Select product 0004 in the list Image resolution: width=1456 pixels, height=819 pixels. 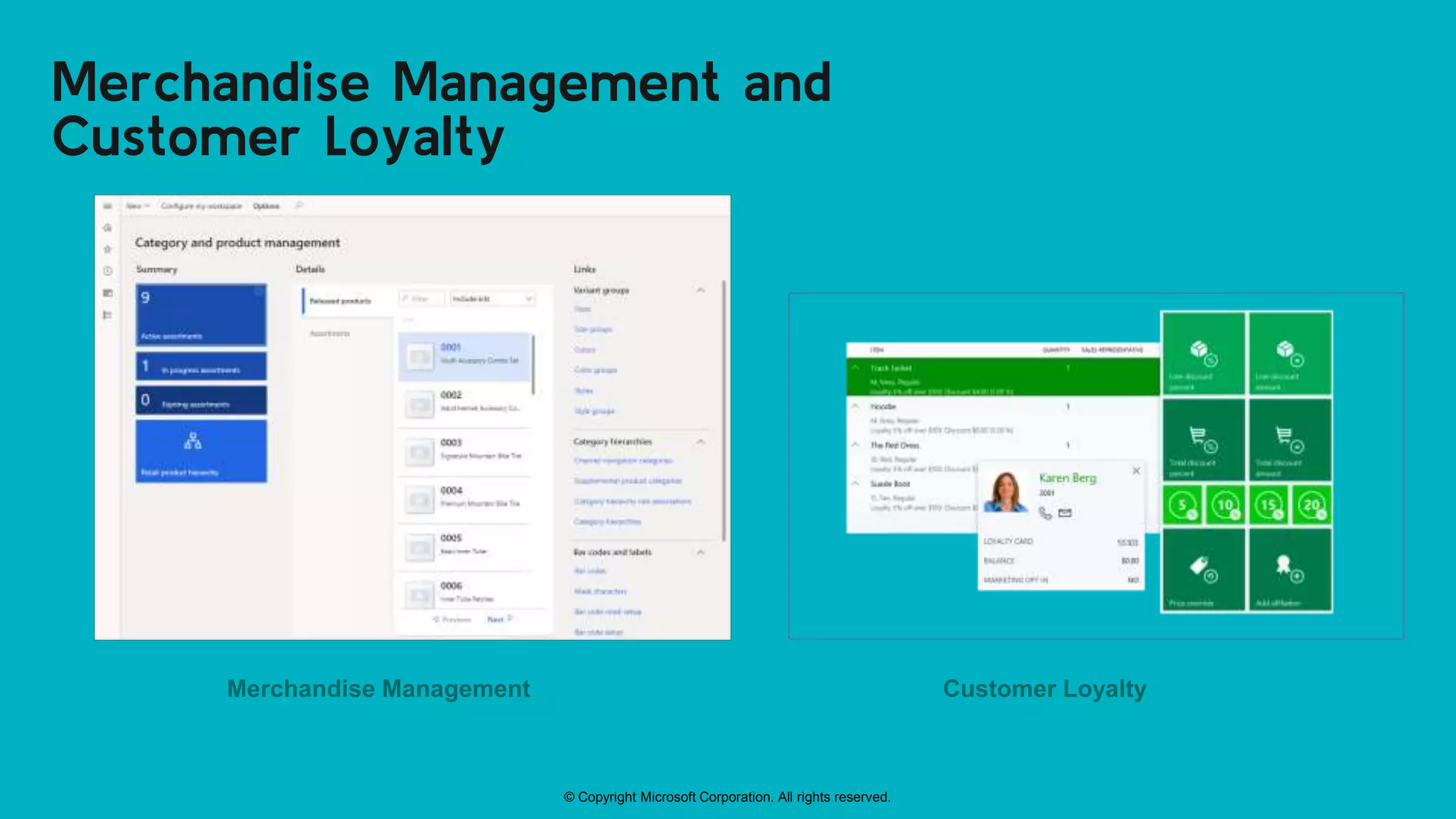click(466, 500)
